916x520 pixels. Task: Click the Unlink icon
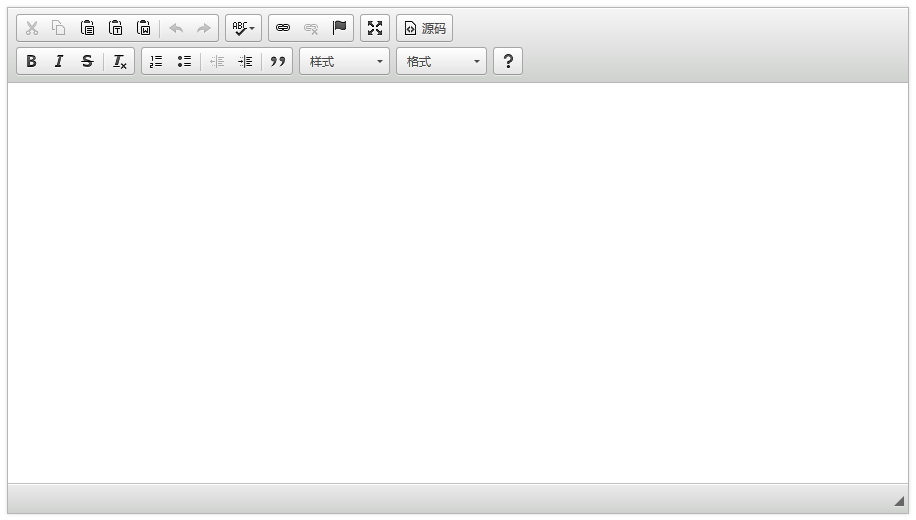(311, 28)
